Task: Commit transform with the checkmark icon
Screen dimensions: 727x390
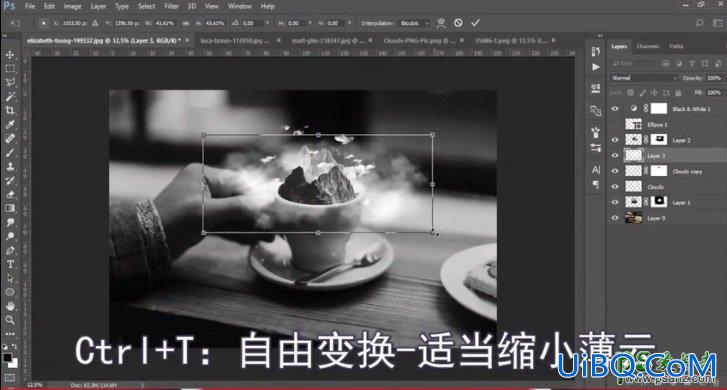Action: point(475,23)
